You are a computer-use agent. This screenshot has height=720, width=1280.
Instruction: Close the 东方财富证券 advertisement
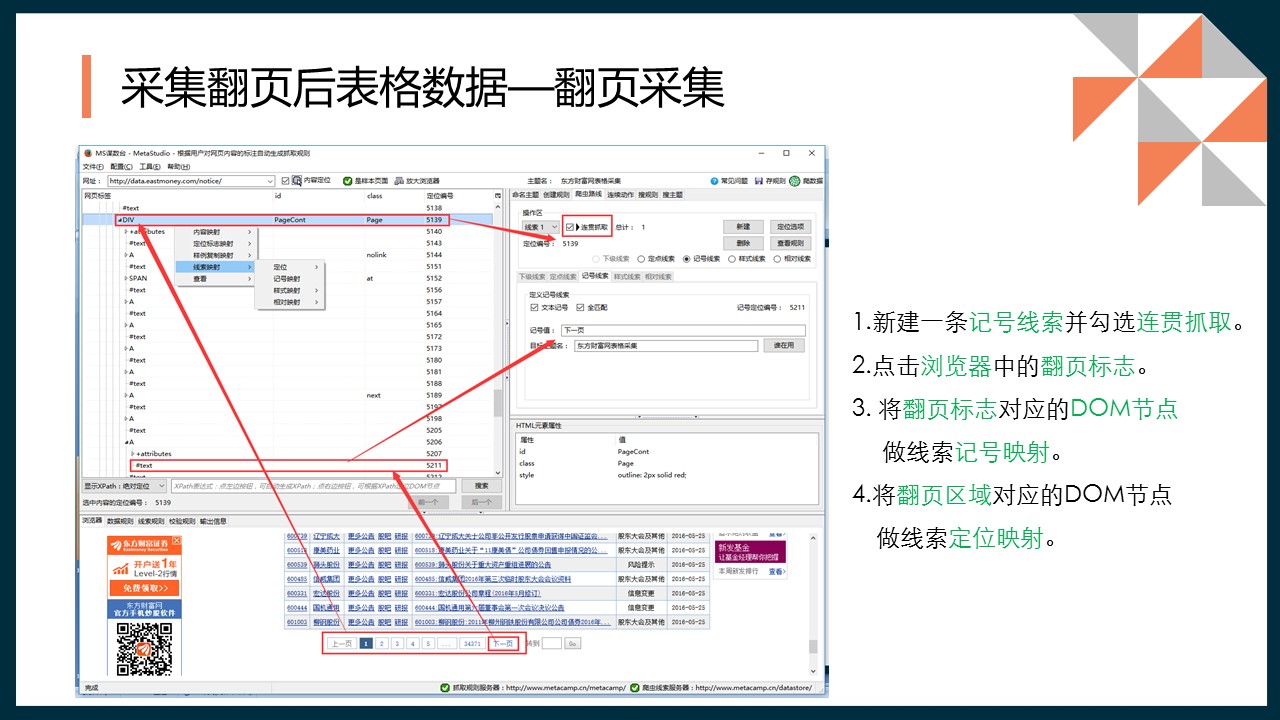click(177, 541)
